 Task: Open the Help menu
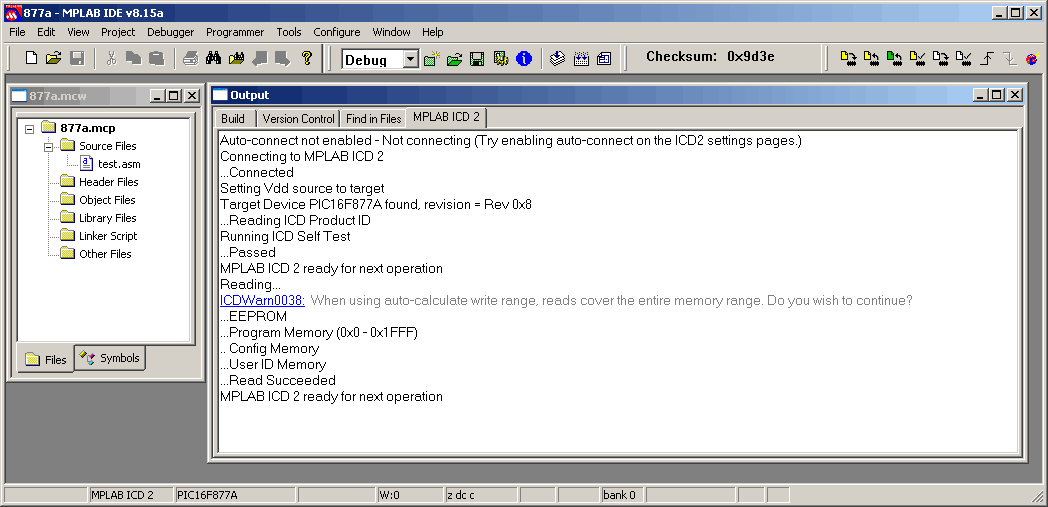coord(432,32)
